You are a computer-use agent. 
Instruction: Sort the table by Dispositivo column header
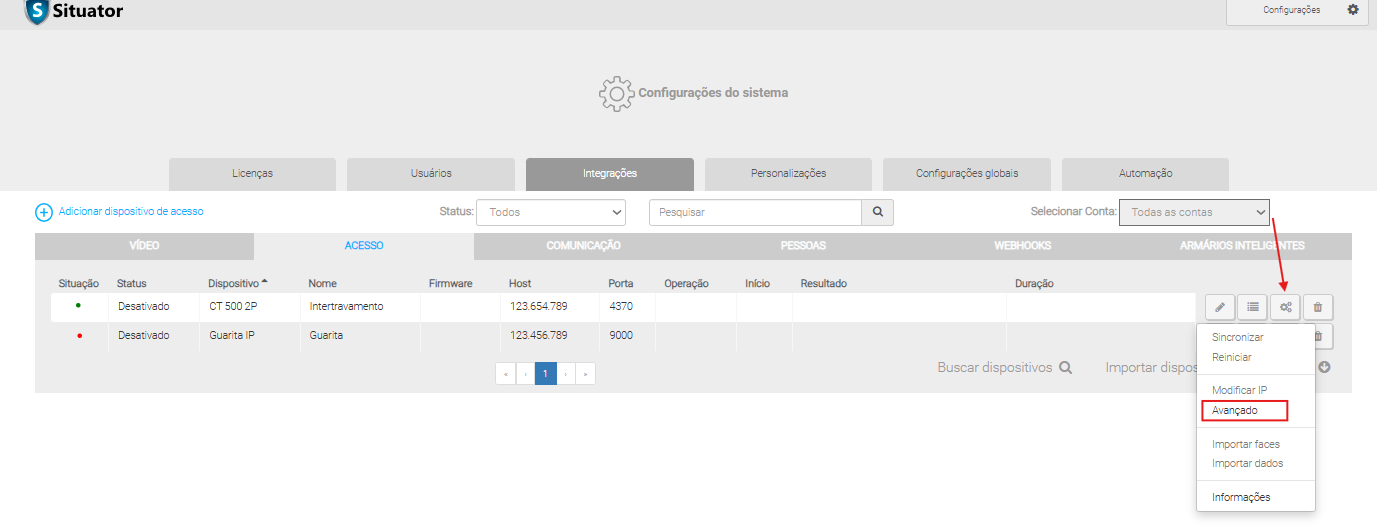233,283
